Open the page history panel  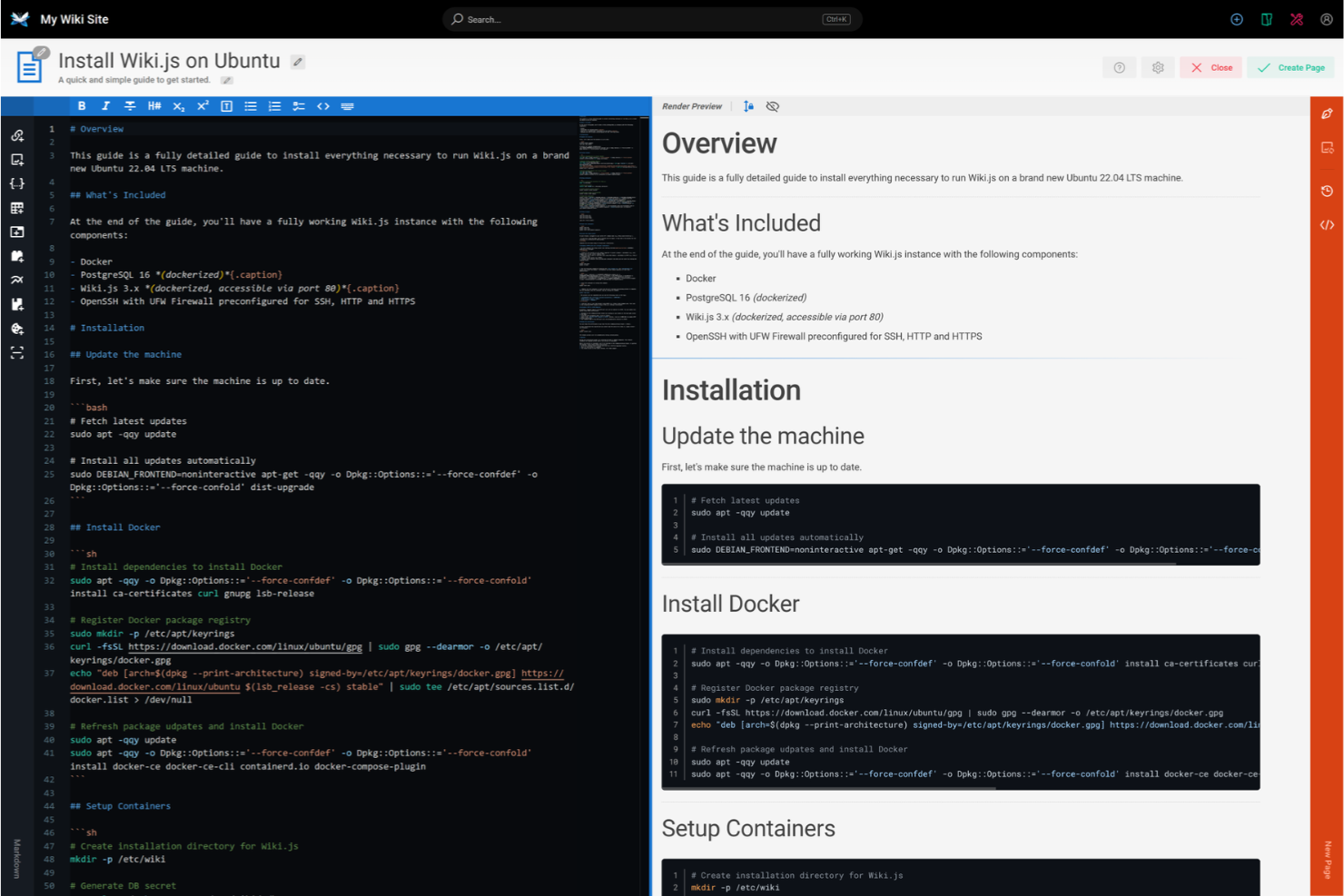pos(1327,191)
